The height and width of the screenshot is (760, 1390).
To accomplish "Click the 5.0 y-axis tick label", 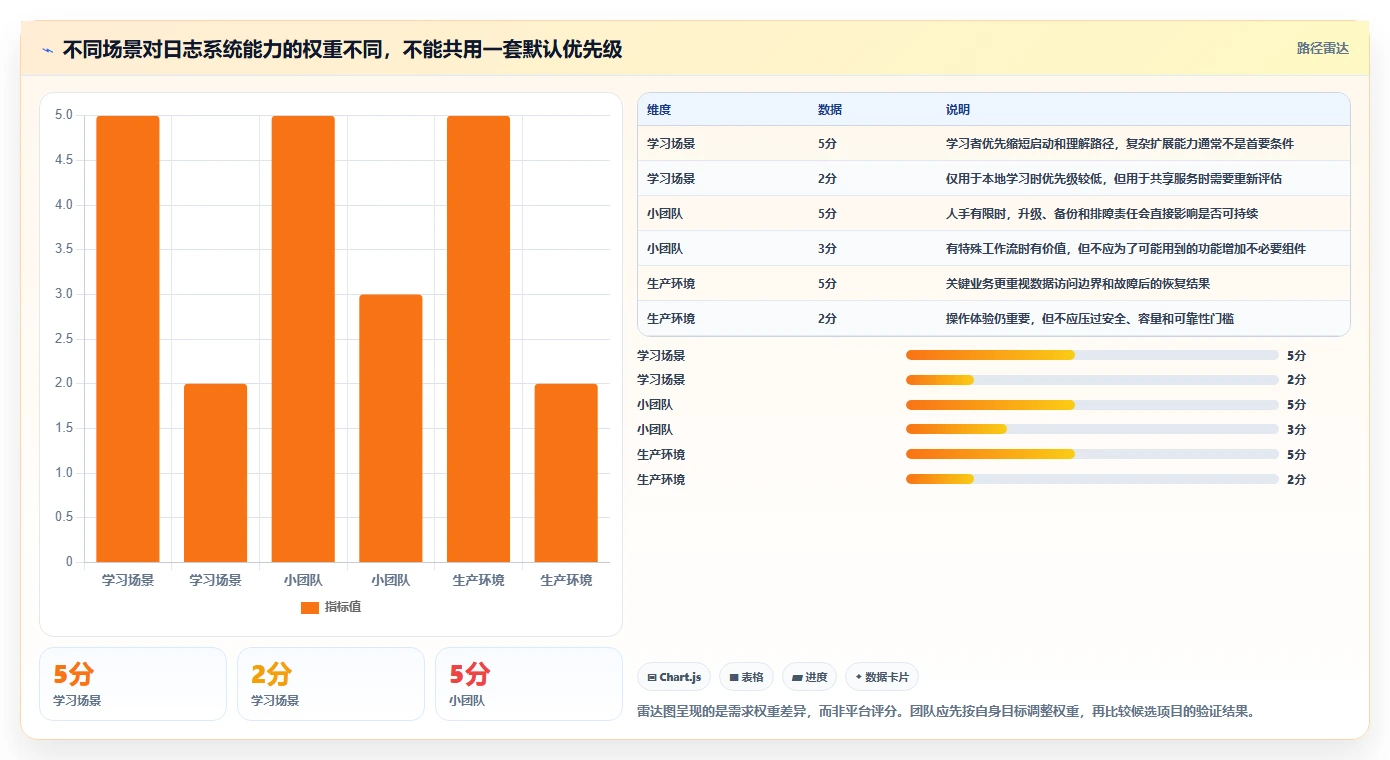I will (x=64, y=115).
